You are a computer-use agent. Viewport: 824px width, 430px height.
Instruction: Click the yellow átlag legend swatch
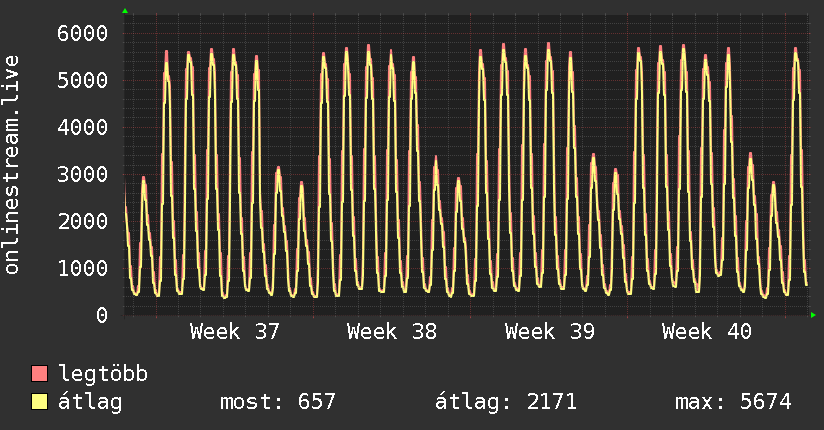pyautogui.click(x=39, y=401)
